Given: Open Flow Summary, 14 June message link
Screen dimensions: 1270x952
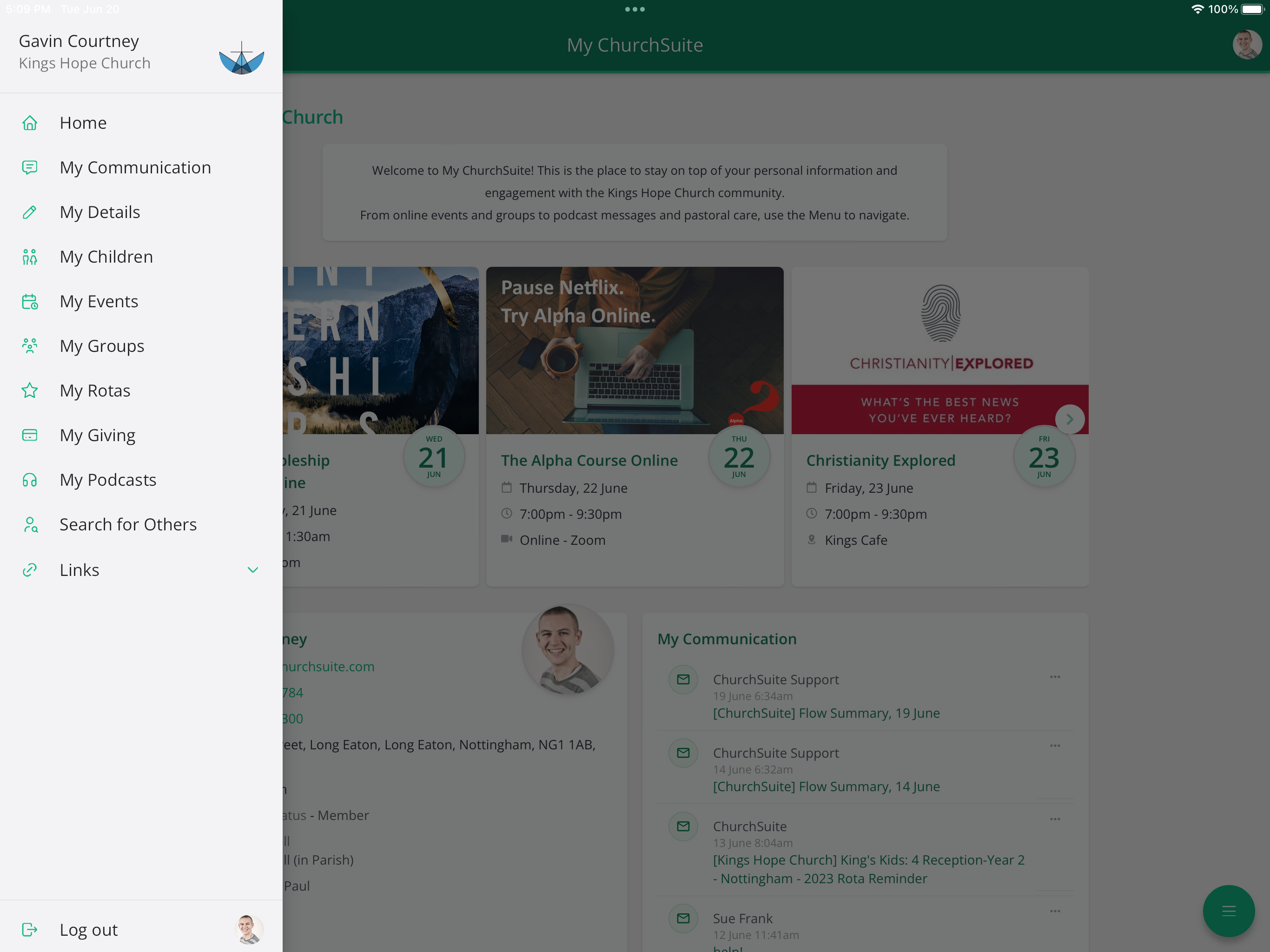Looking at the screenshot, I should [x=826, y=787].
